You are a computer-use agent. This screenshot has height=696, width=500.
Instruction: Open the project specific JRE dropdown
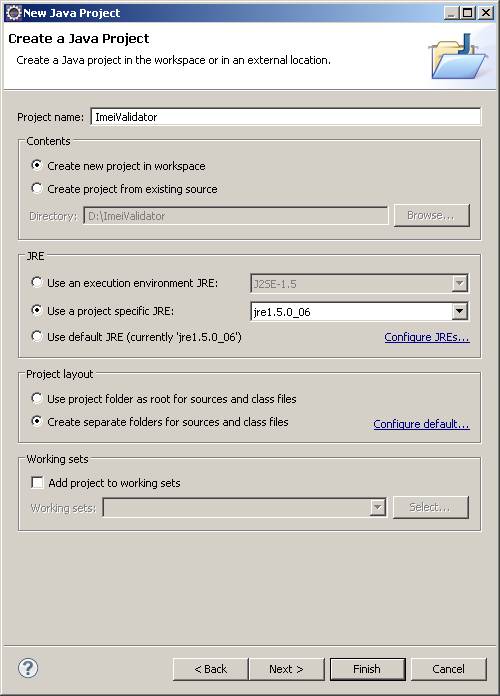click(x=460, y=311)
